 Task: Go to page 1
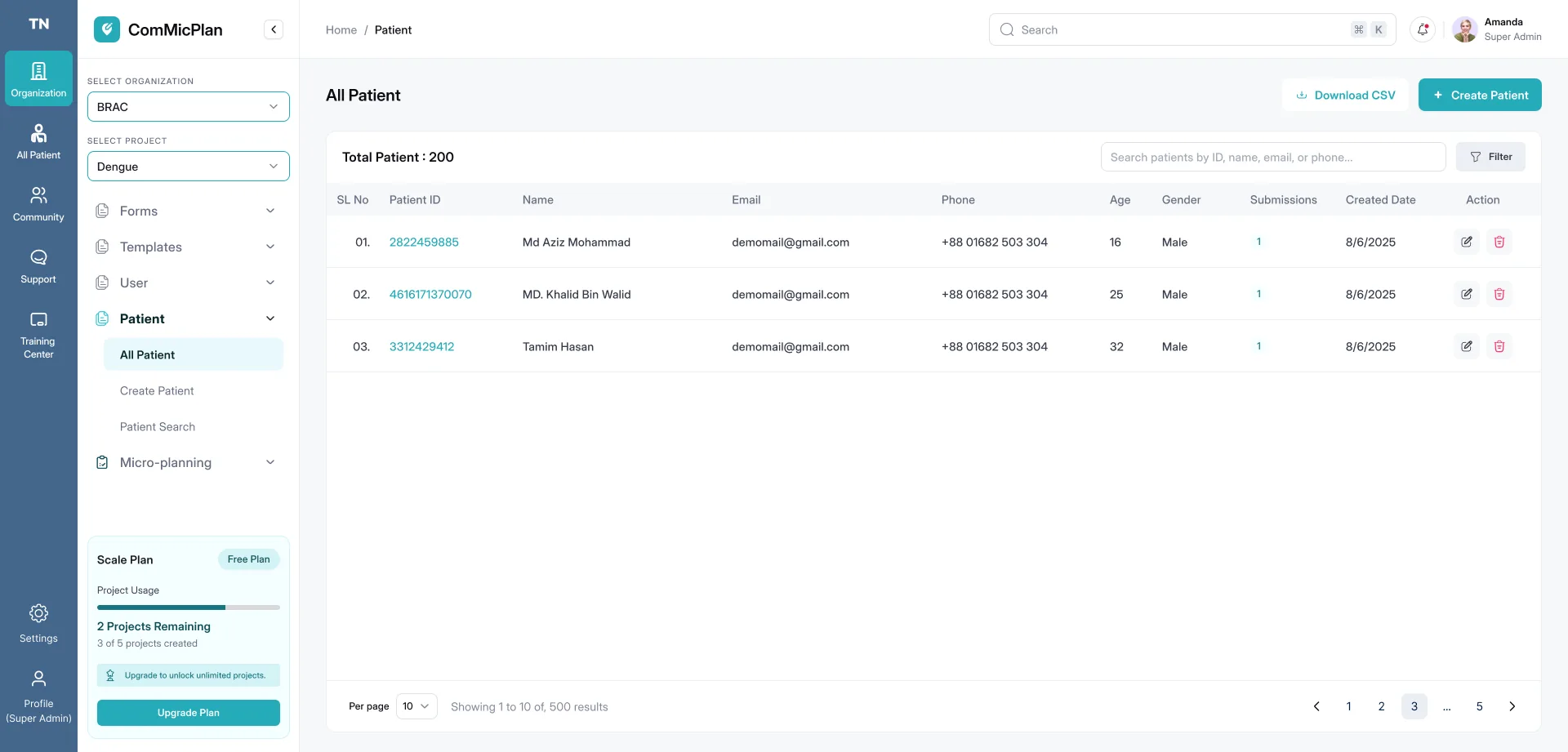click(x=1349, y=706)
